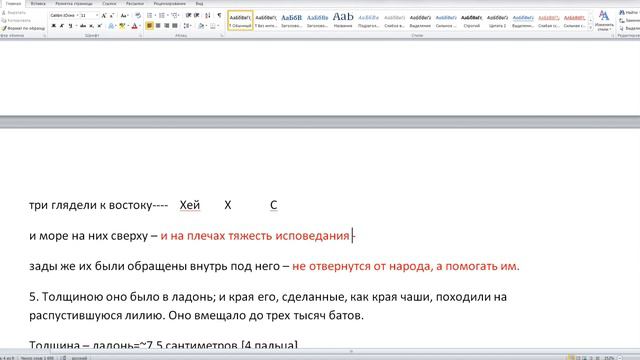Click zoom percentage in status bar
This screenshot has width=640, height=360.
609,358
